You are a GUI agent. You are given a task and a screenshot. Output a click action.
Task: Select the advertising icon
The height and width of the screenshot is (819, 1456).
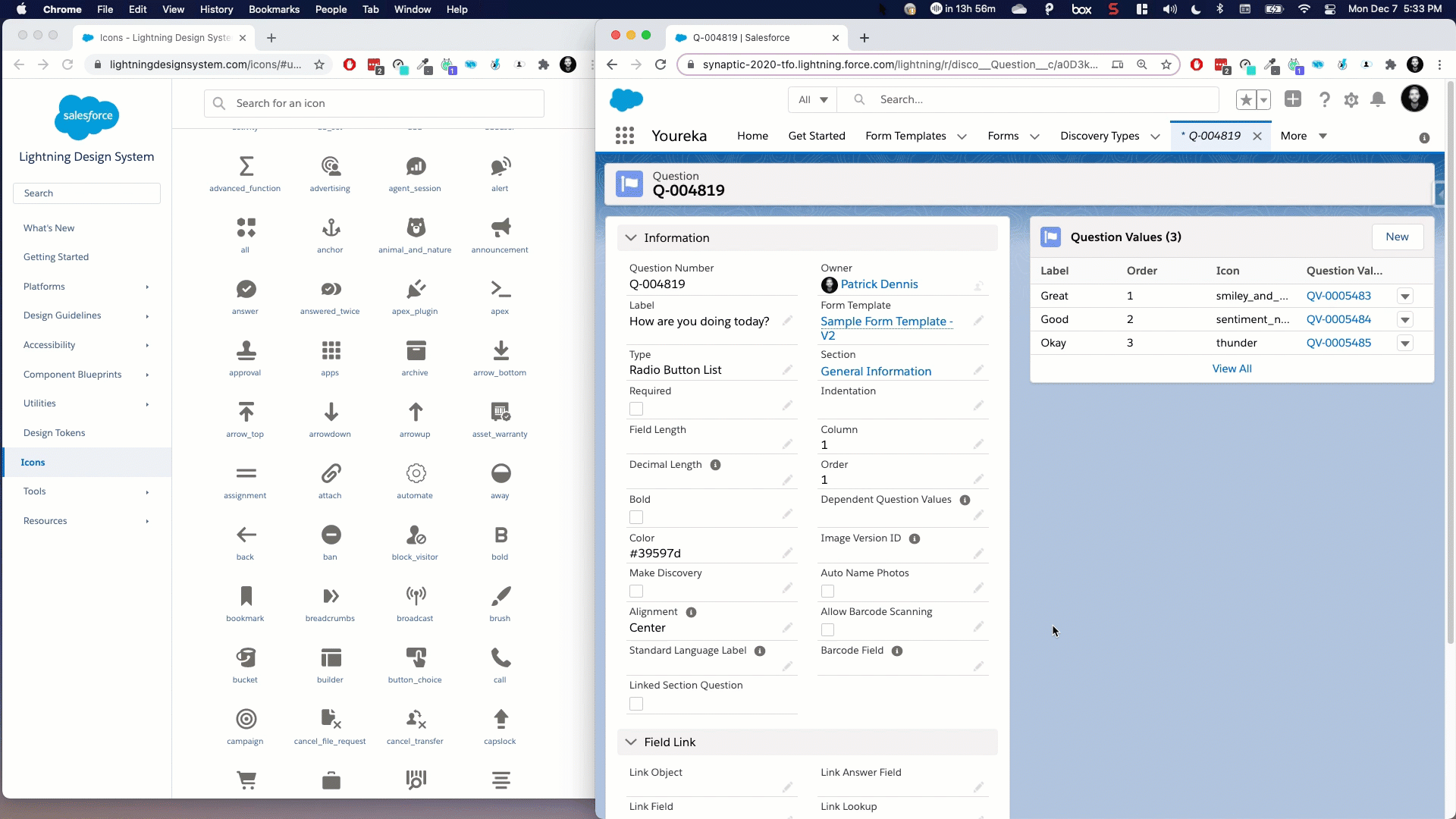point(331,166)
